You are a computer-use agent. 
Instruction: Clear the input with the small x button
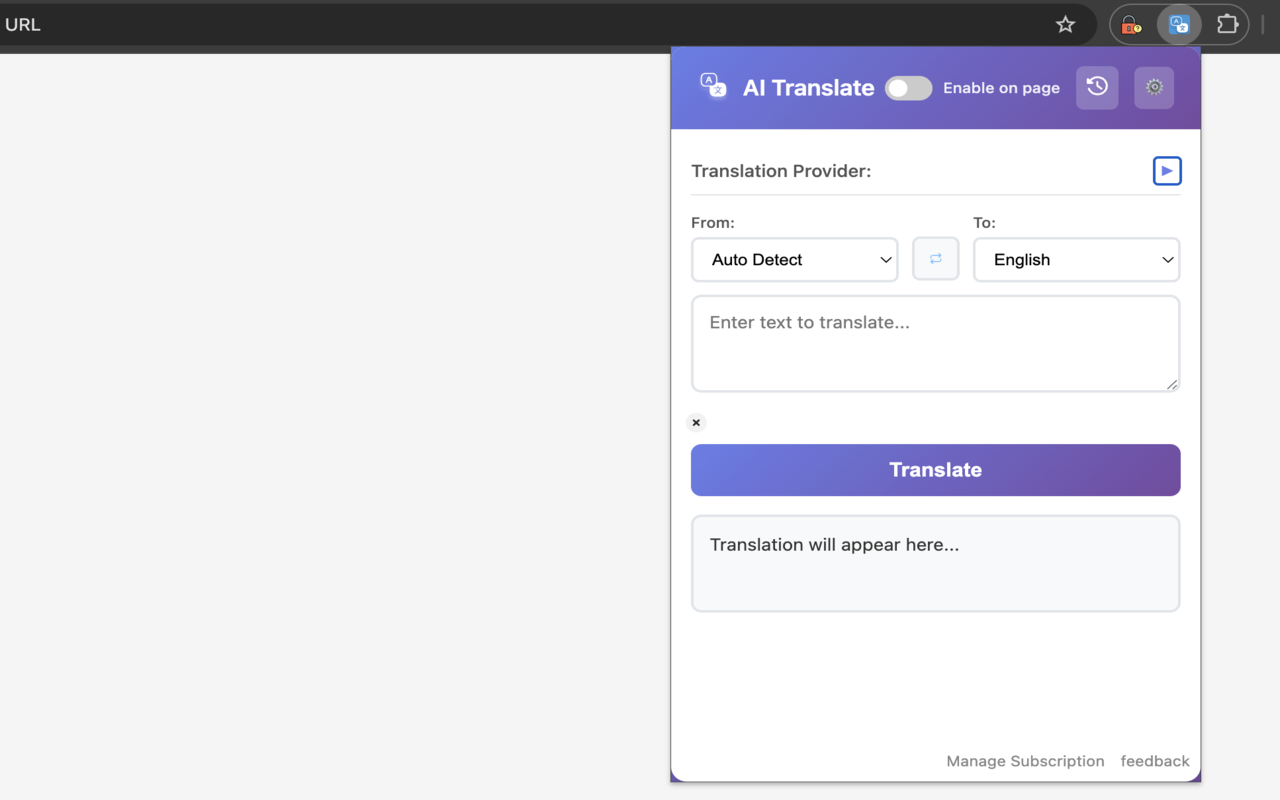(x=696, y=423)
